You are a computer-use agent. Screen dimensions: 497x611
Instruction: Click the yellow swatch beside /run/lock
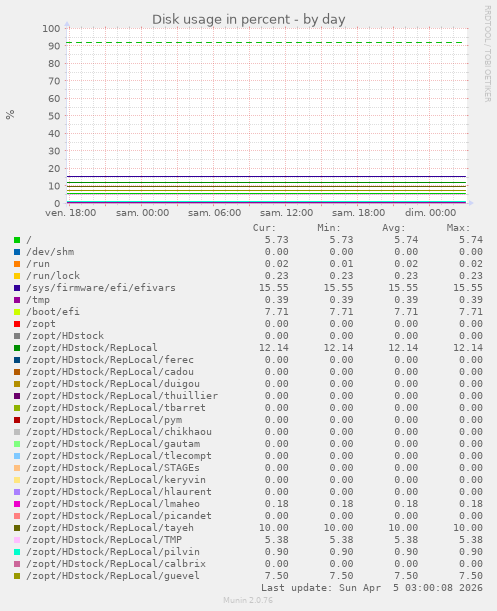[17, 276]
